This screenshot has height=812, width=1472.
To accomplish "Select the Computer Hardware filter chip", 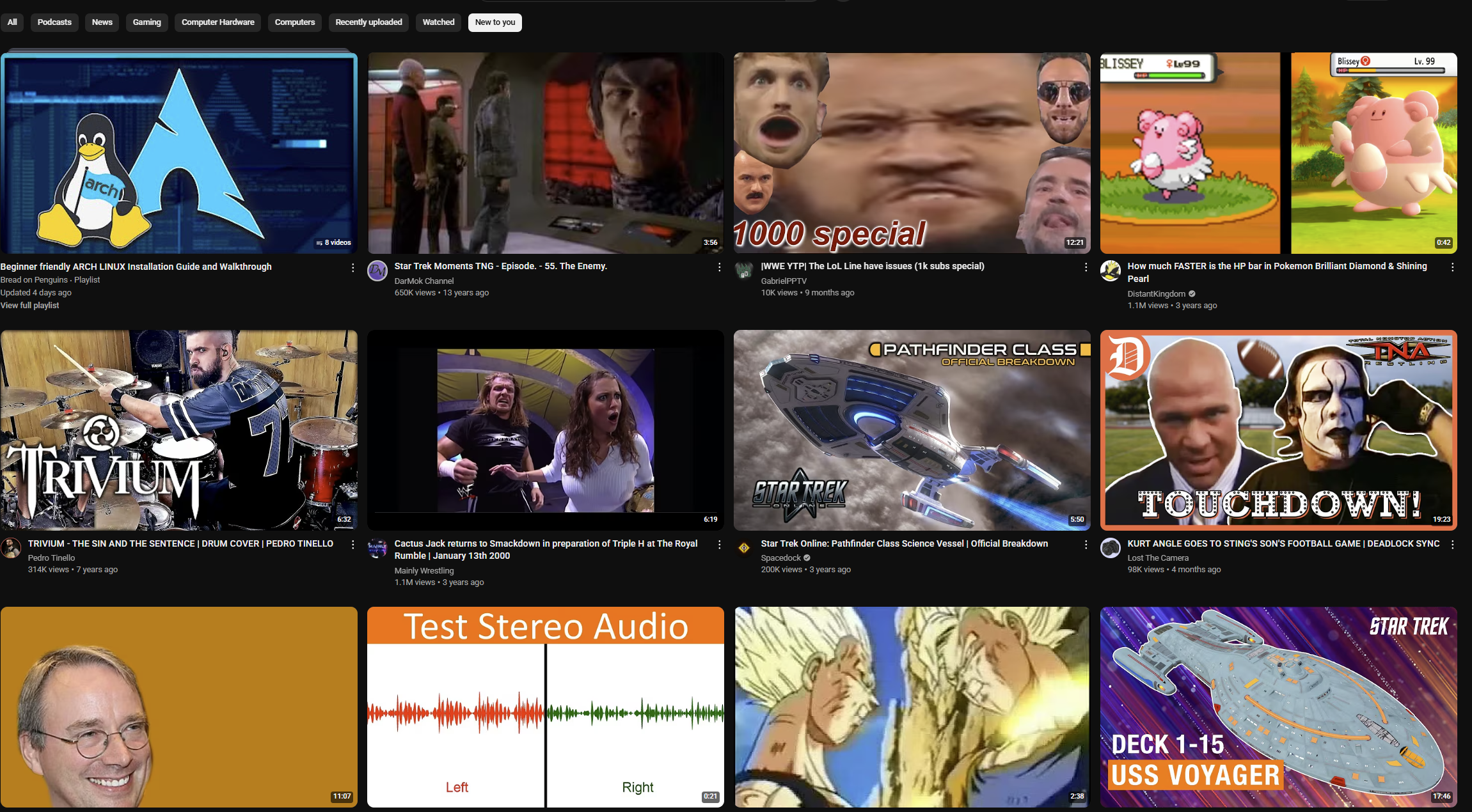I will pyautogui.click(x=218, y=22).
